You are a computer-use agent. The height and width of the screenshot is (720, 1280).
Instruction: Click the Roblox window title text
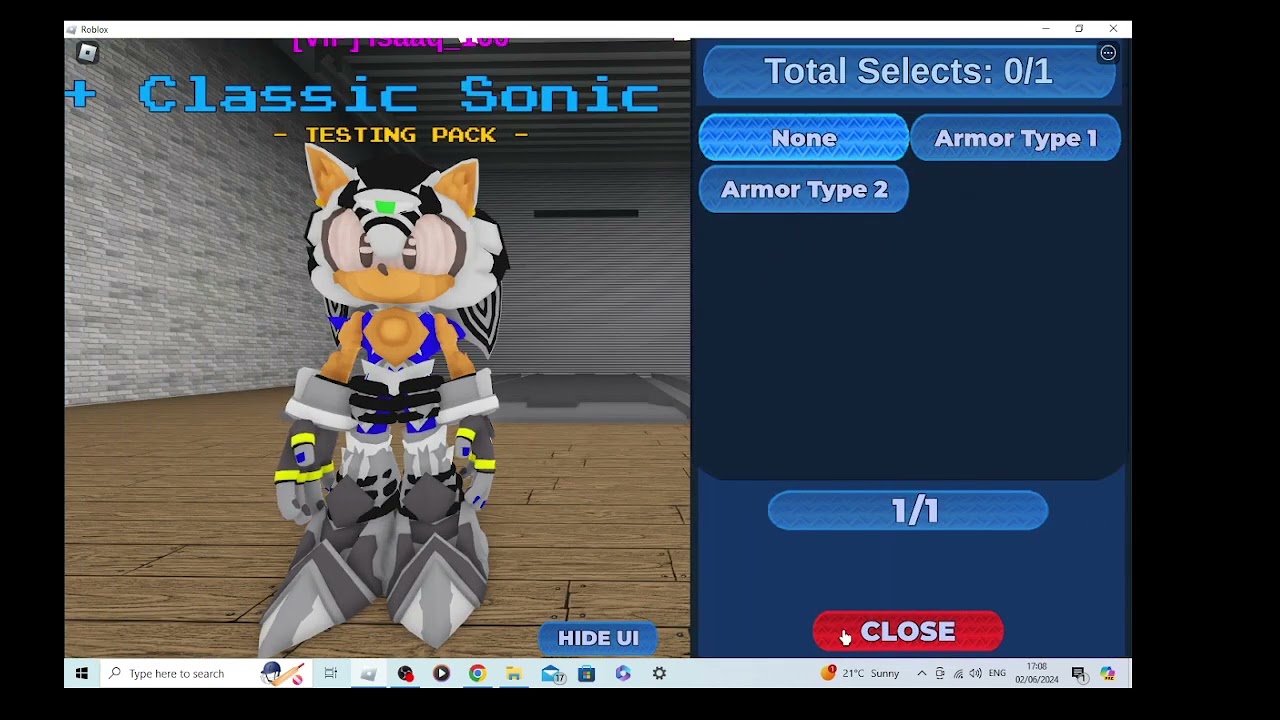[95, 30]
